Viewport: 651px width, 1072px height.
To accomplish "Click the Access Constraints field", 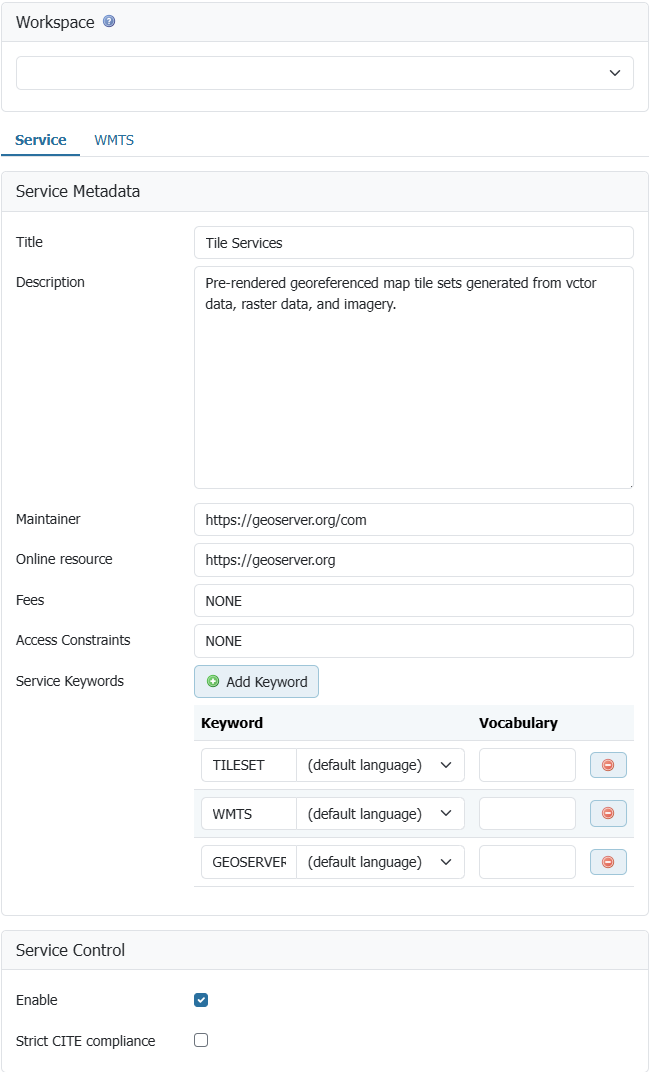I will click(x=413, y=641).
